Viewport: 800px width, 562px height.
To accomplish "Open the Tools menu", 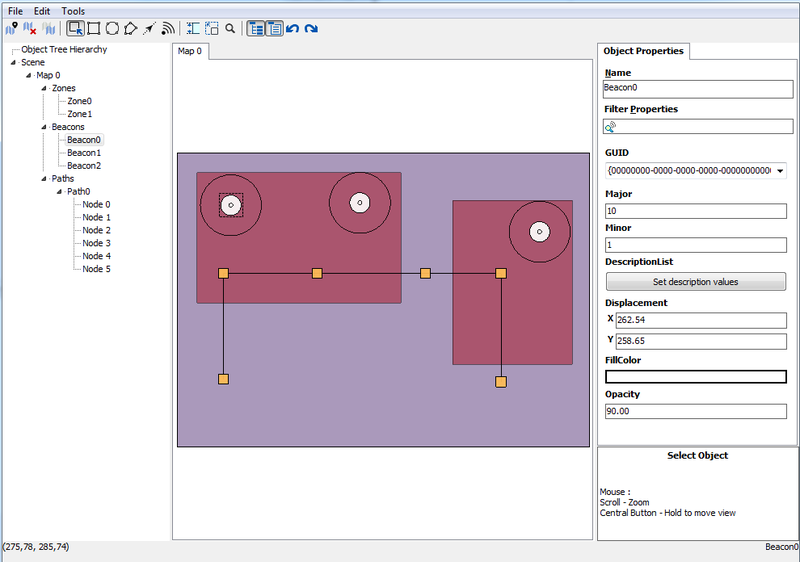I will coord(73,11).
